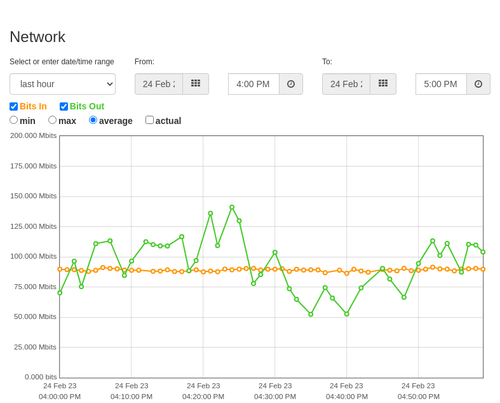
Task: Open the 'last hour' range dropdown
Action: [x=63, y=84]
